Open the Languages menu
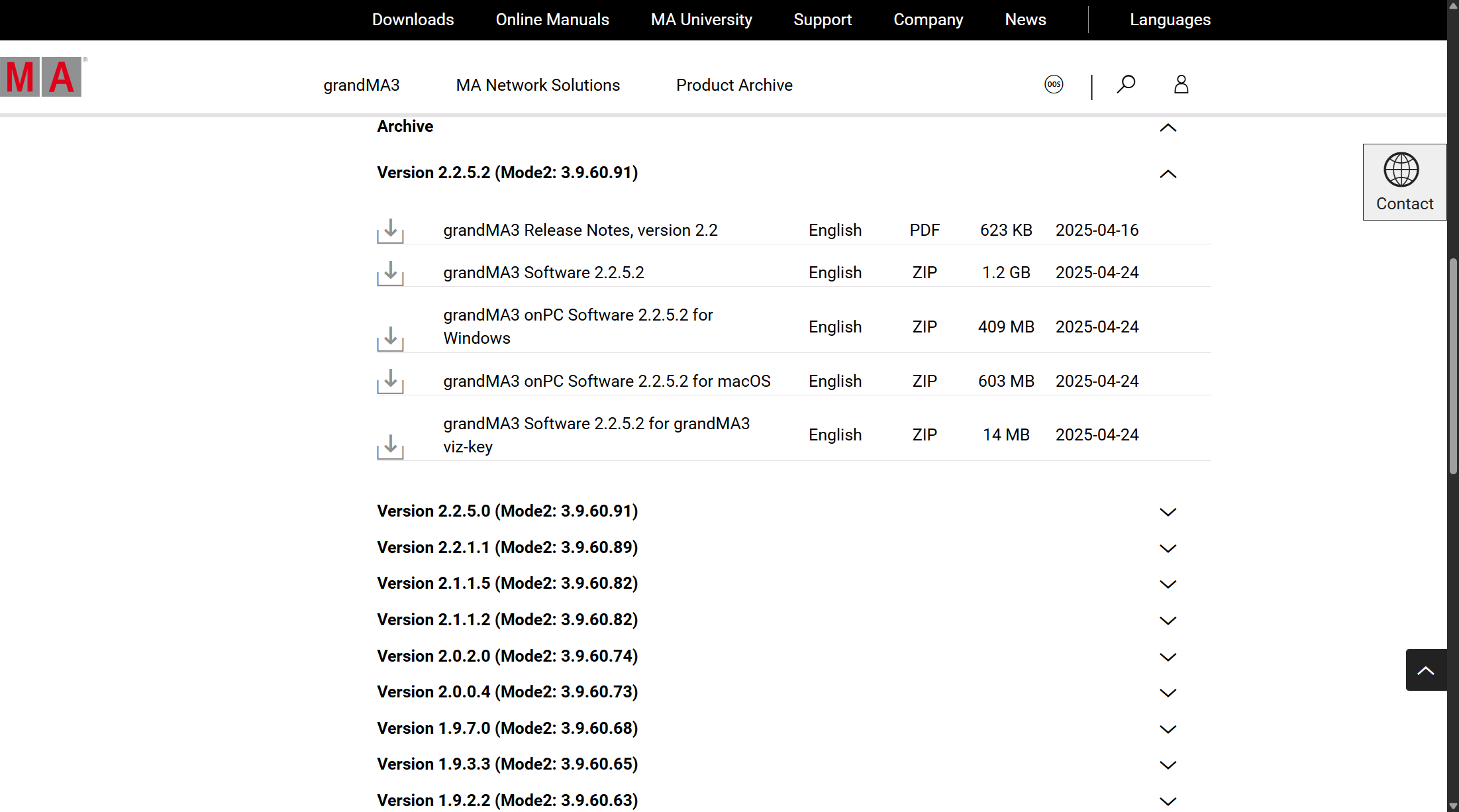The image size is (1459, 812). (1170, 20)
